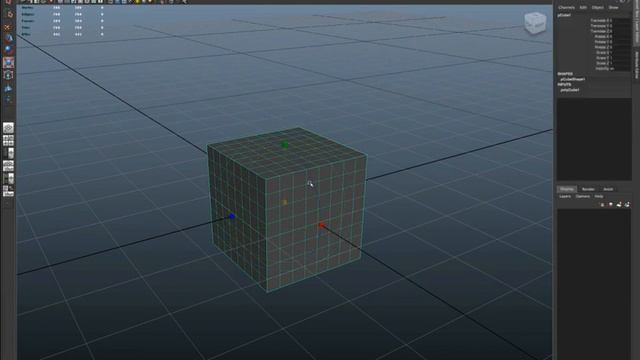The height and width of the screenshot is (360, 640).
Task: Click the Faces row in the HUD
Action: tap(62, 21)
